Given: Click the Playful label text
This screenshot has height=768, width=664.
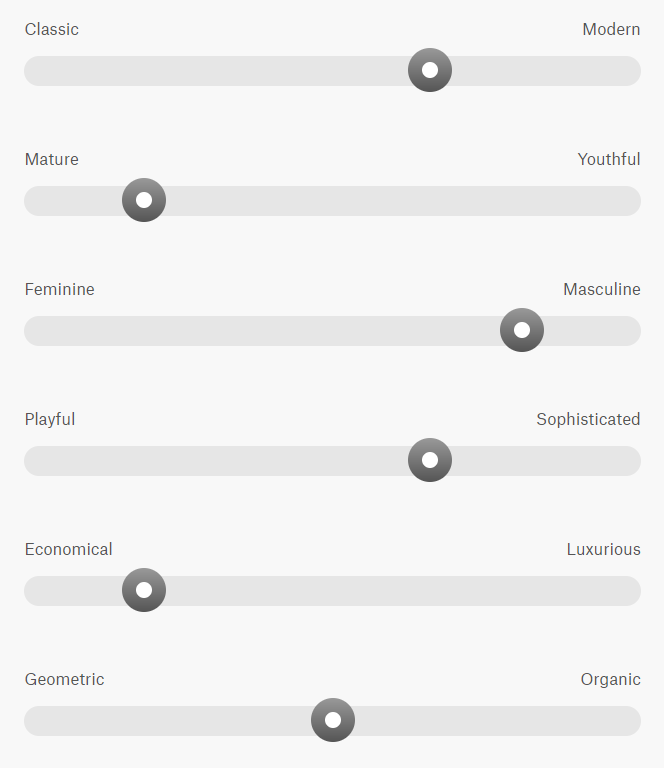Looking at the screenshot, I should click(x=50, y=419).
